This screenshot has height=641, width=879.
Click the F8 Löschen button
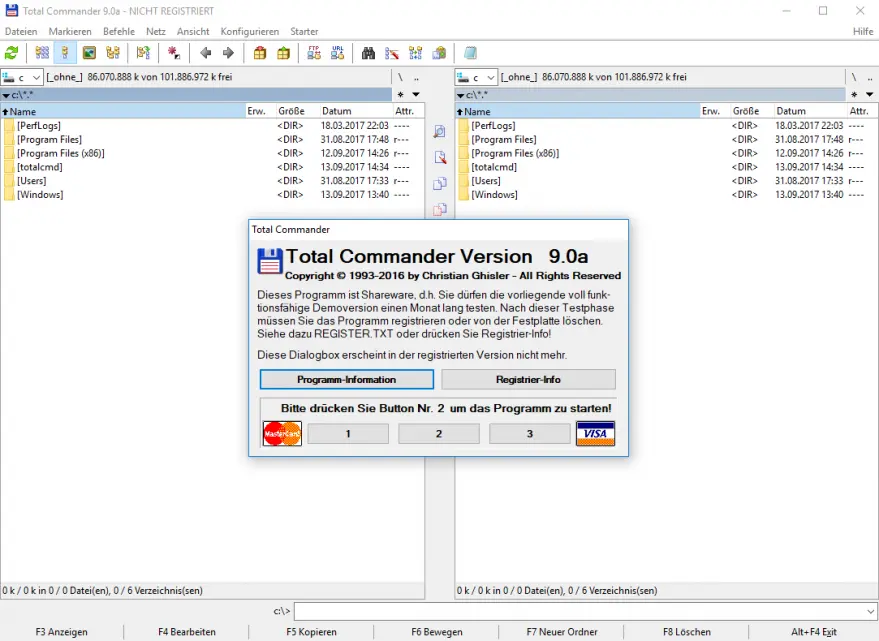click(x=687, y=632)
